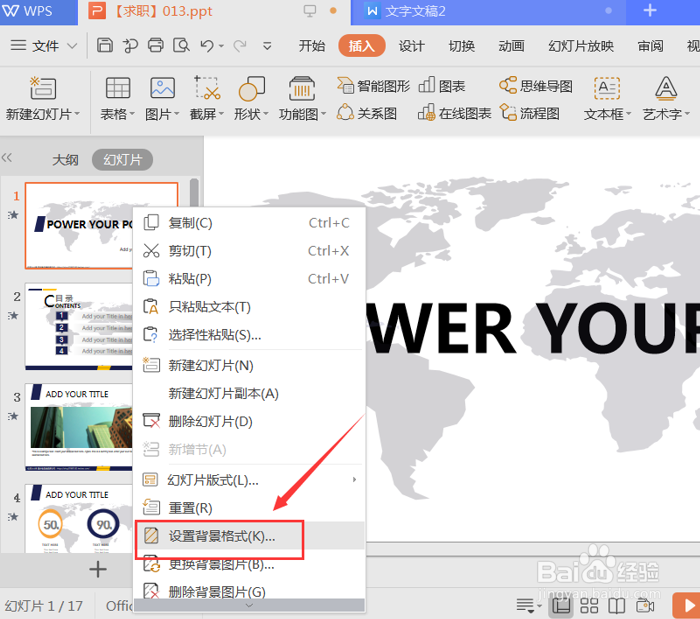Switch to slide sorter view icon
Viewport: 700px width, 619px height.
589,606
